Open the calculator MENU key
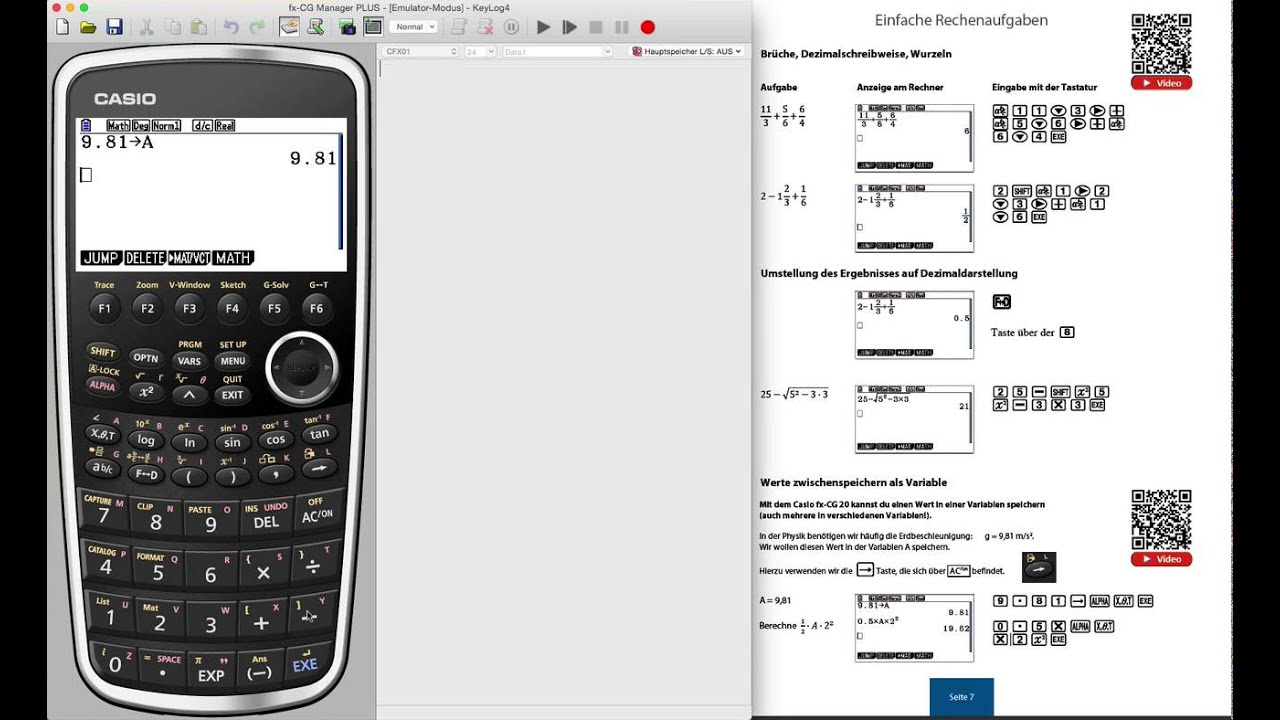 click(233, 361)
